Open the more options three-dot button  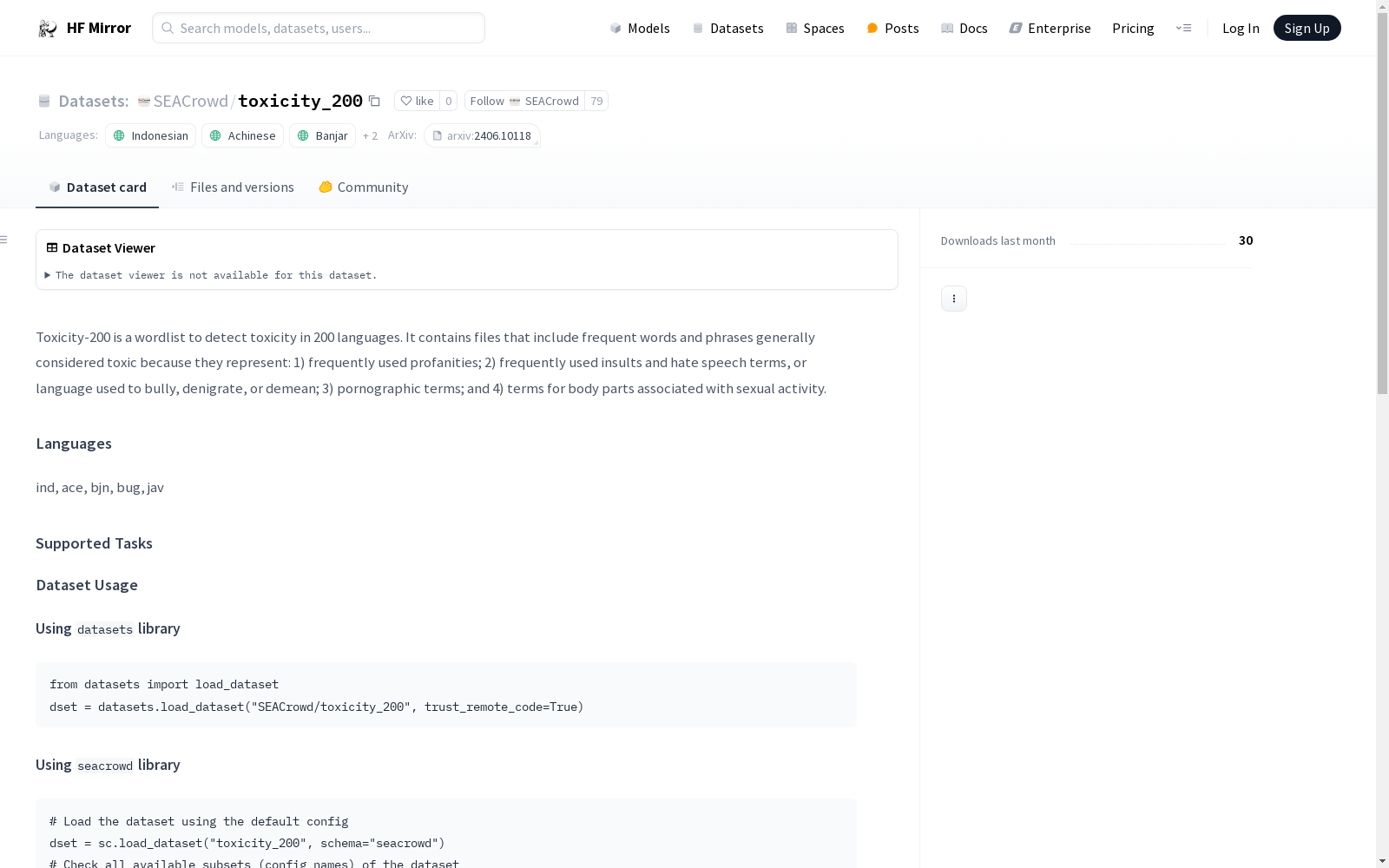tap(954, 299)
